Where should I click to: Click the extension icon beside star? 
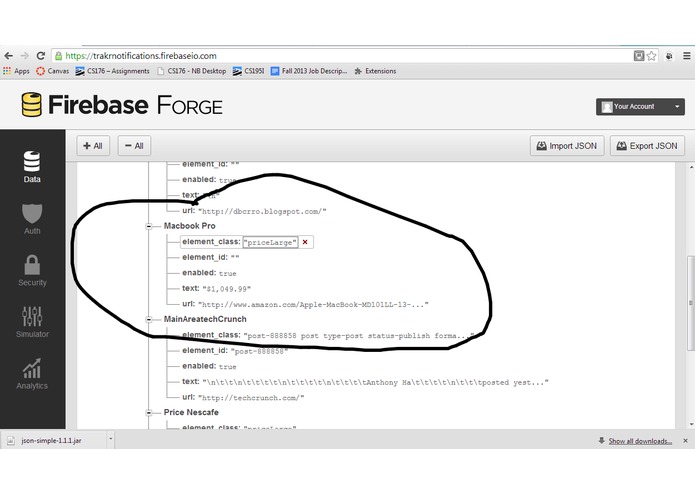click(669, 56)
